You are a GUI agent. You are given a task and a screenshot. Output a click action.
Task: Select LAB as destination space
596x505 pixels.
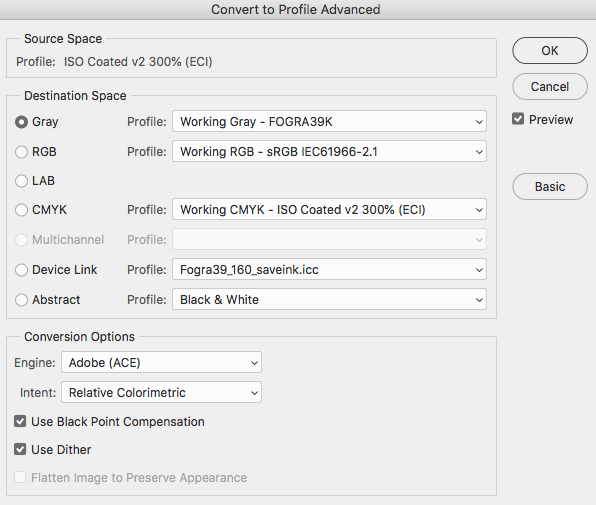[x=21, y=181]
